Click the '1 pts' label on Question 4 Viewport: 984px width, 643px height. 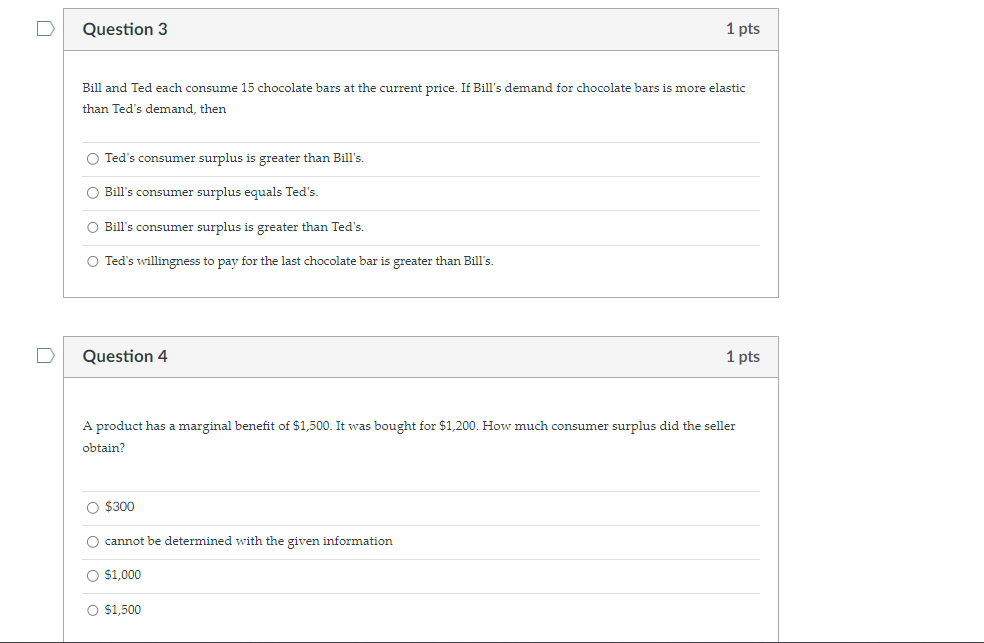pos(743,356)
